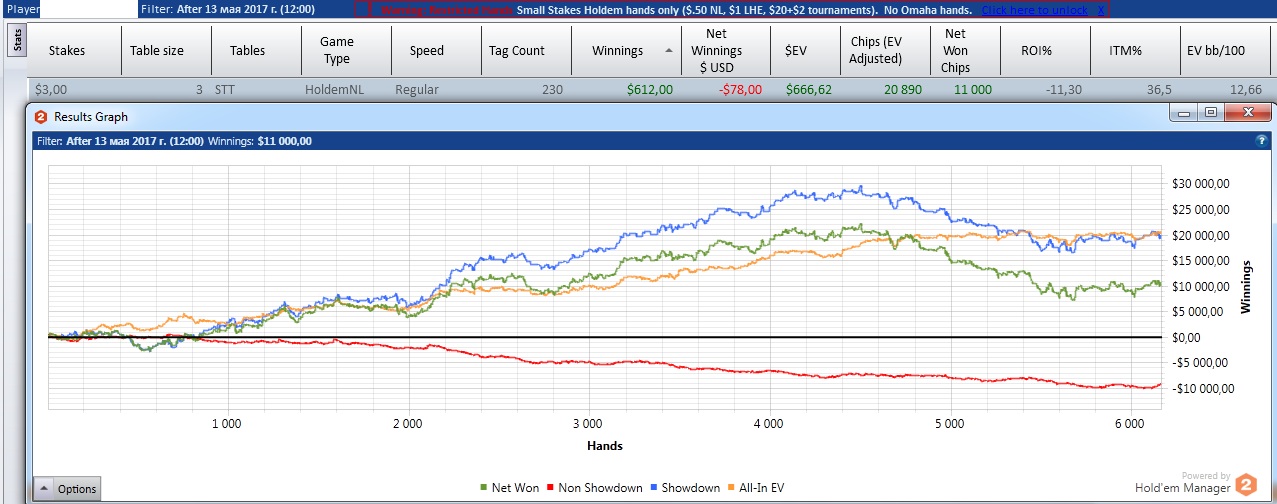Maximize the Results Graph window

[1210, 114]
